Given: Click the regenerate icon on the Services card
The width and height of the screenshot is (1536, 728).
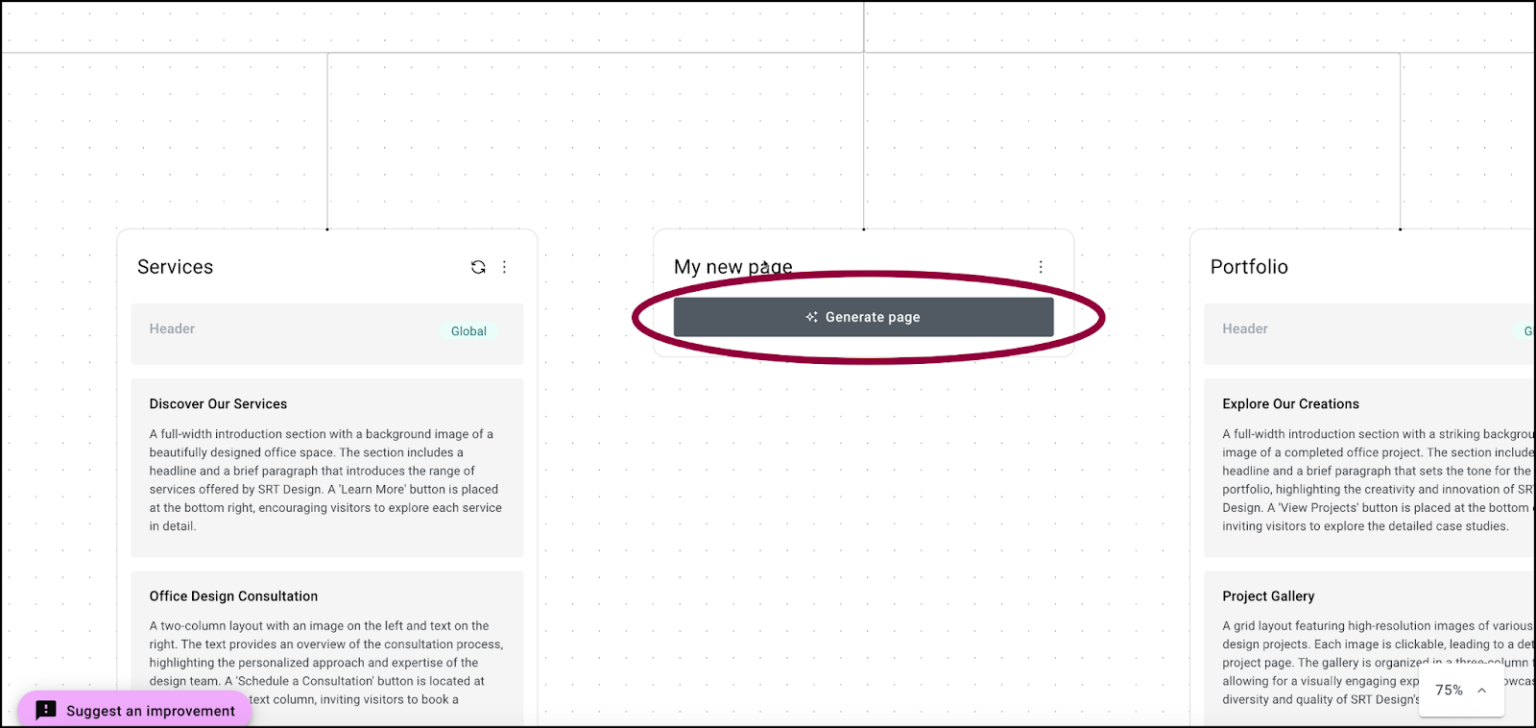Looking at the screenshot, I should click(479, 267).
